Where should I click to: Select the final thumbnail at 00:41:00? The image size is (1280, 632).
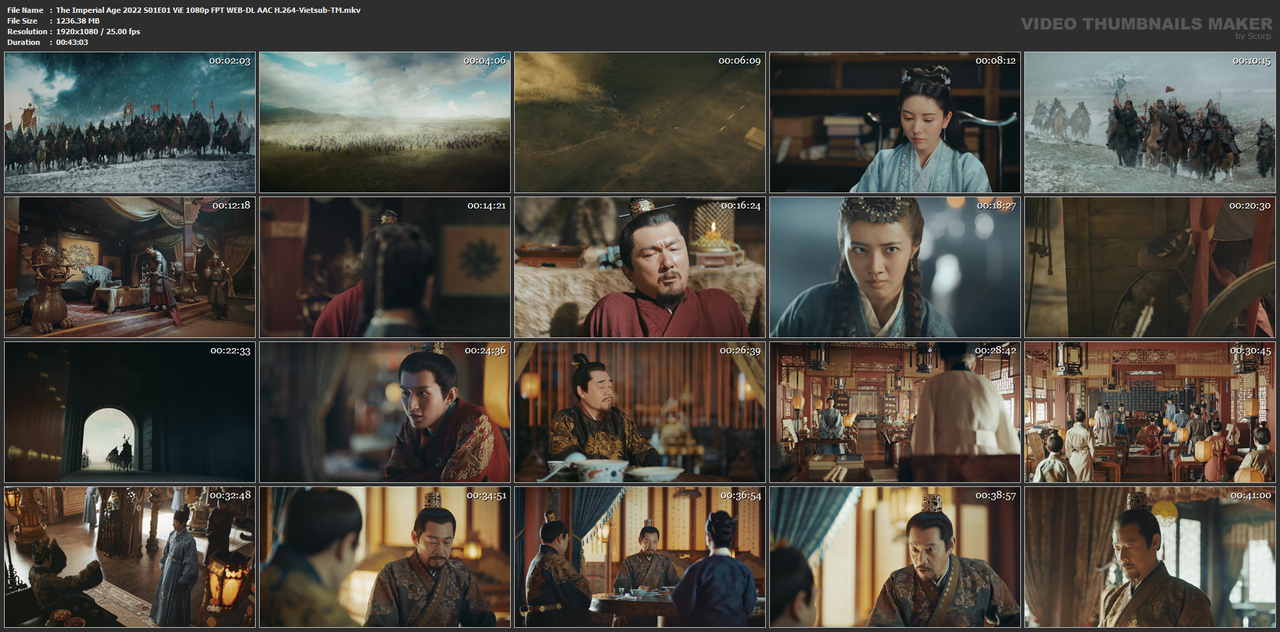[1150, 557]
